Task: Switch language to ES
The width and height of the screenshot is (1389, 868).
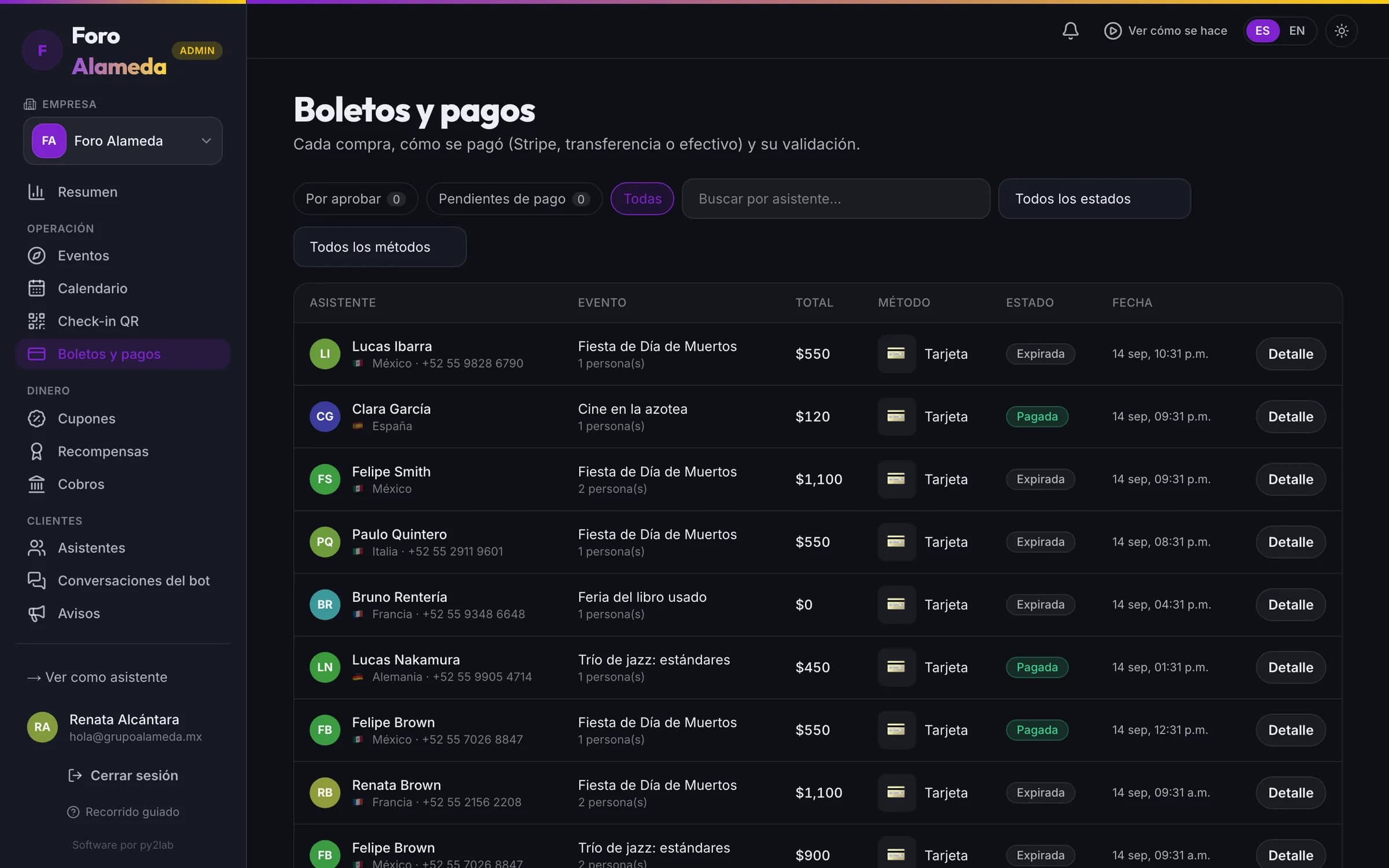Action: pos(1262,31)
